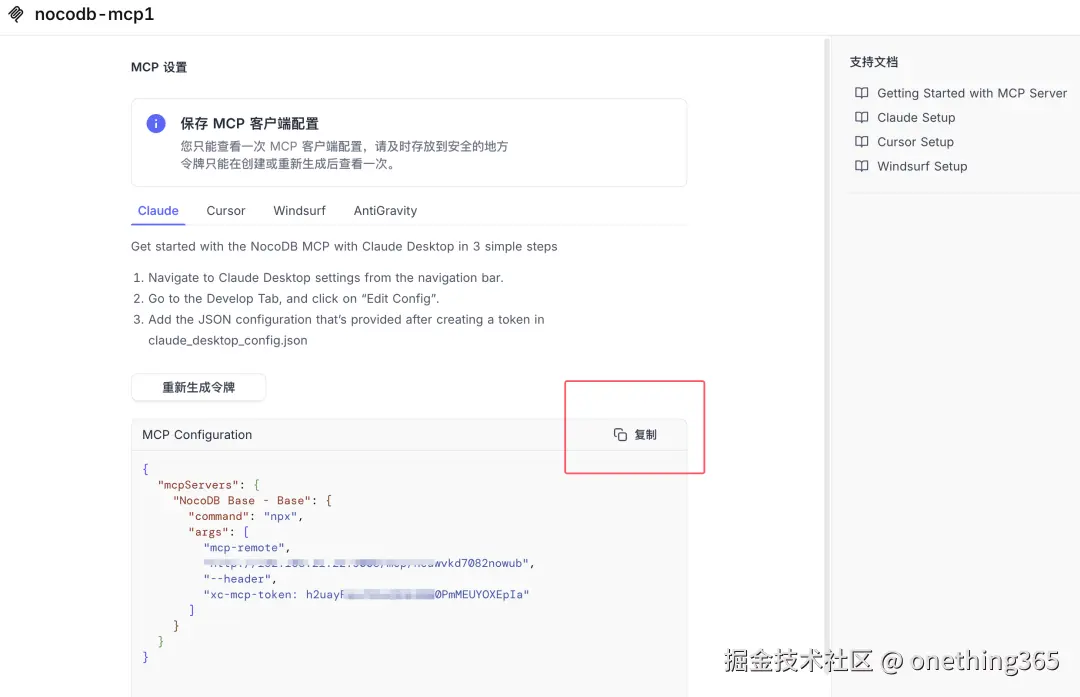This screenshot has width=1080, height=697.
Task: Click the blurred URL line ending nowub
Action: 369,563
